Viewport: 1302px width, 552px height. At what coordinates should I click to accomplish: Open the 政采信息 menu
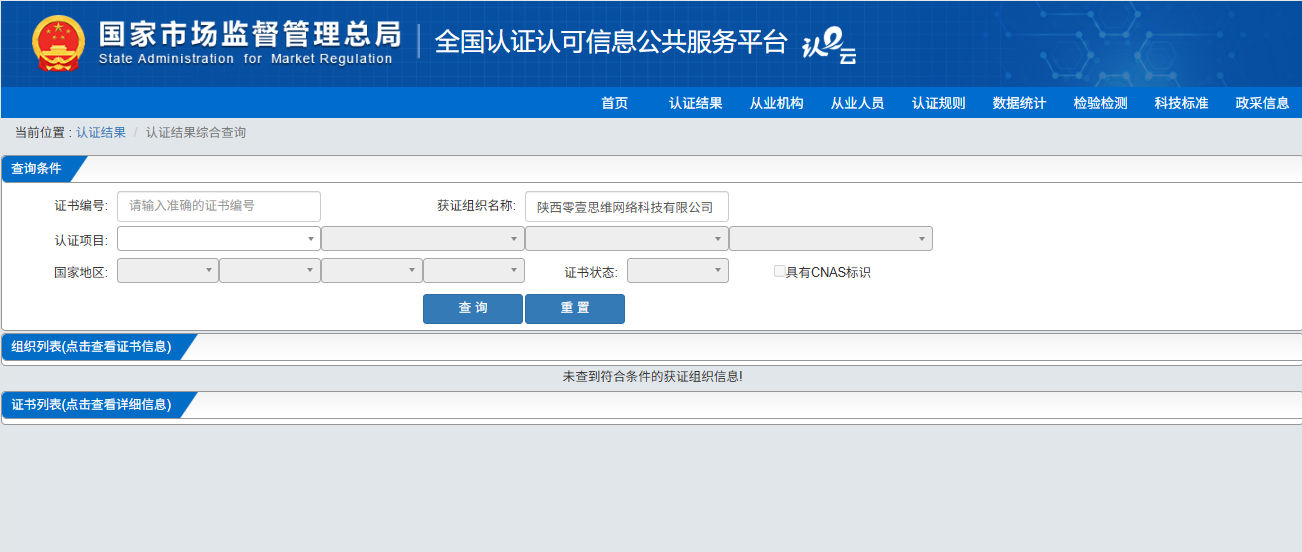pyautogui.click(x=1262, y=103)
